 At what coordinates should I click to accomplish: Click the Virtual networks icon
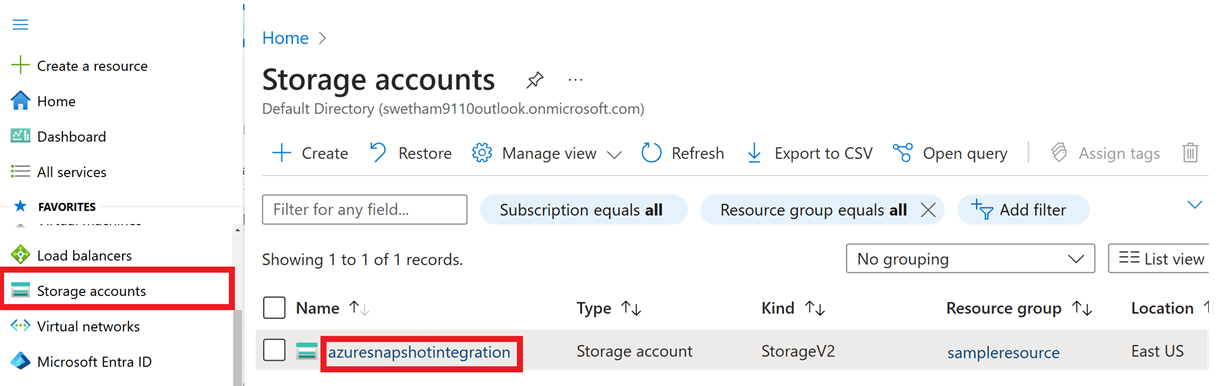[x=20, y=326]
